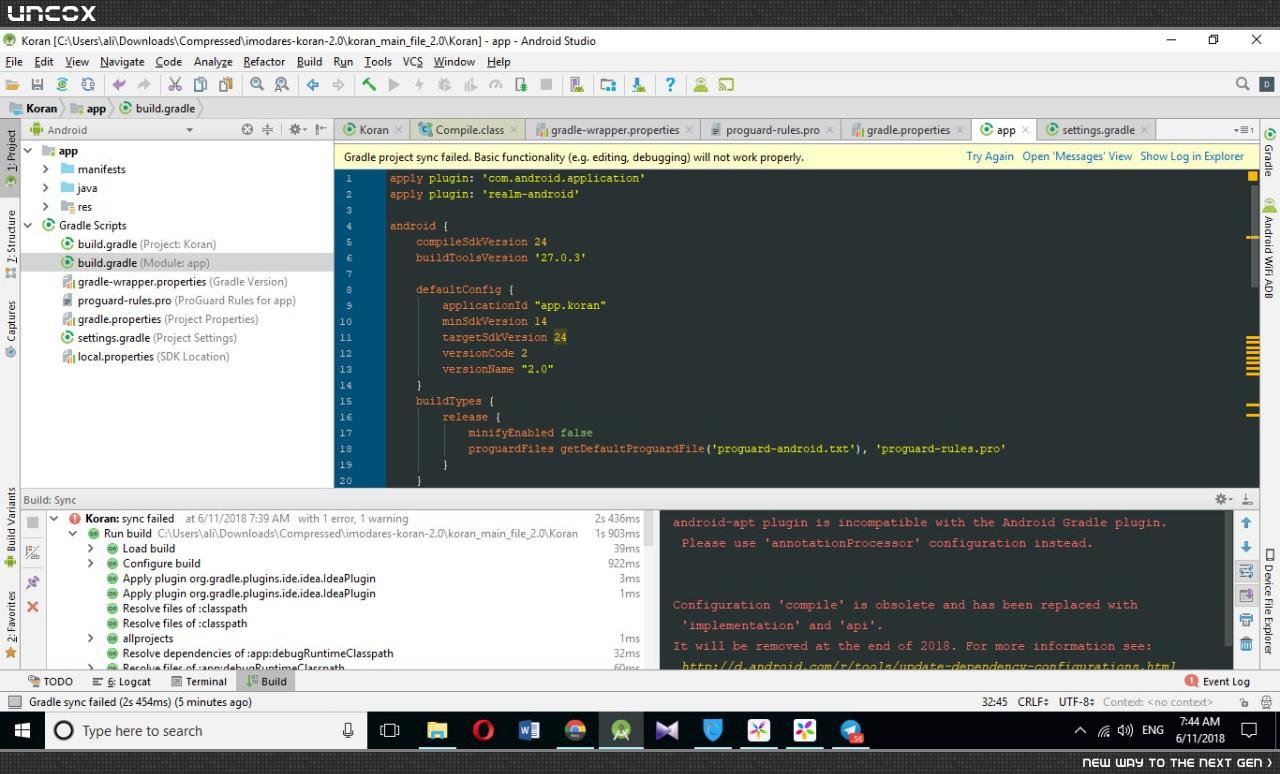Viewport: 1280px width, 774px height.
Task: Open the SDK Manager download icon
Action: pos(638,85)
